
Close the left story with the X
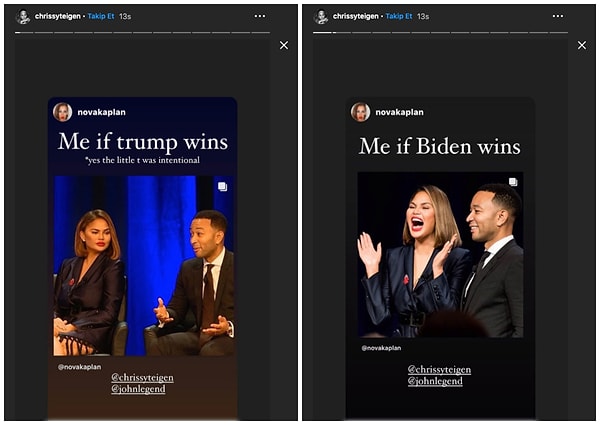pos(284,45)
